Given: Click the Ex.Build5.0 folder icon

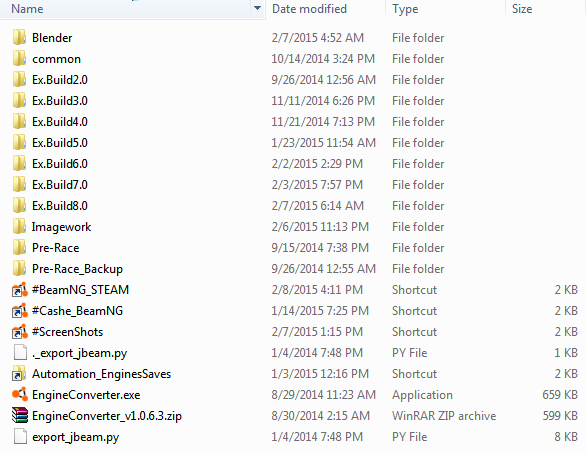Looking at the screenshot, I should click(x=19, y=142).
